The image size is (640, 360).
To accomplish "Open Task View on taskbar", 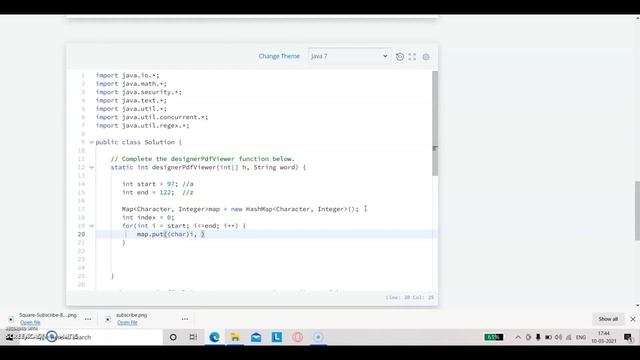I will pos(193,337).
